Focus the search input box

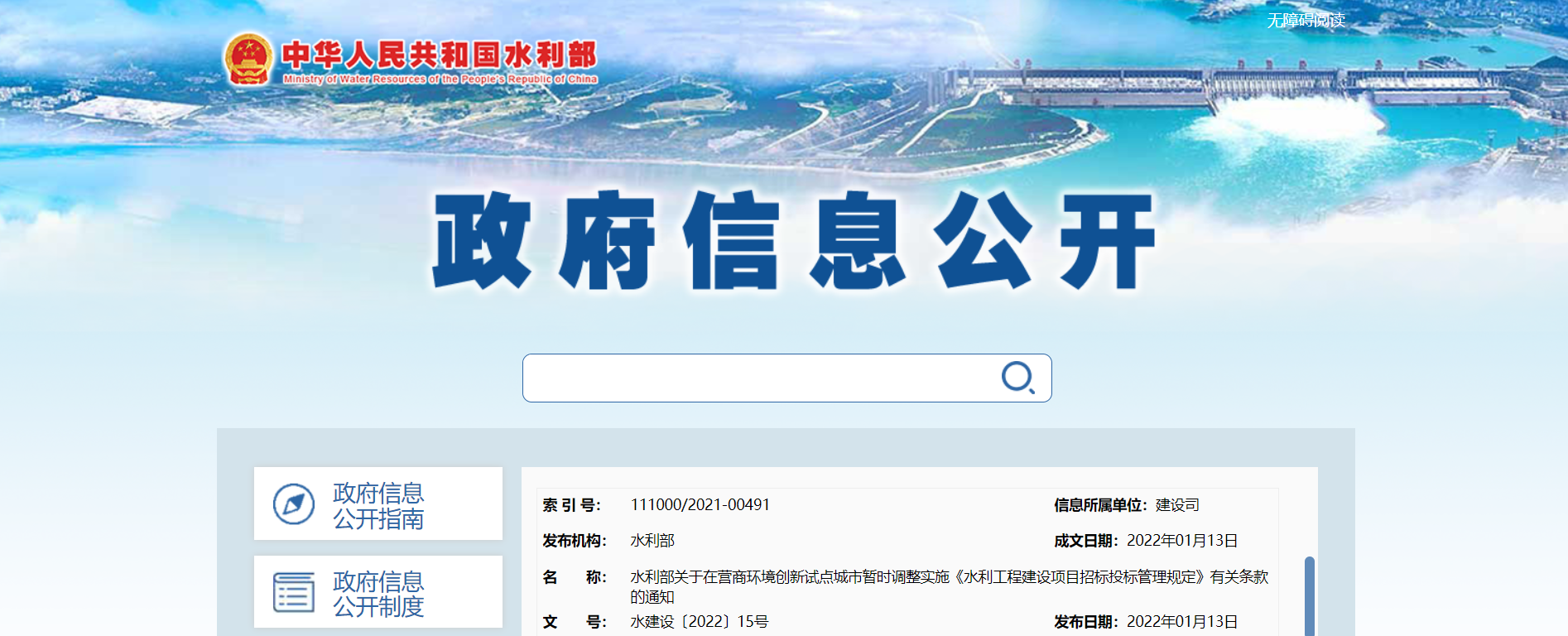click(758, 378)
